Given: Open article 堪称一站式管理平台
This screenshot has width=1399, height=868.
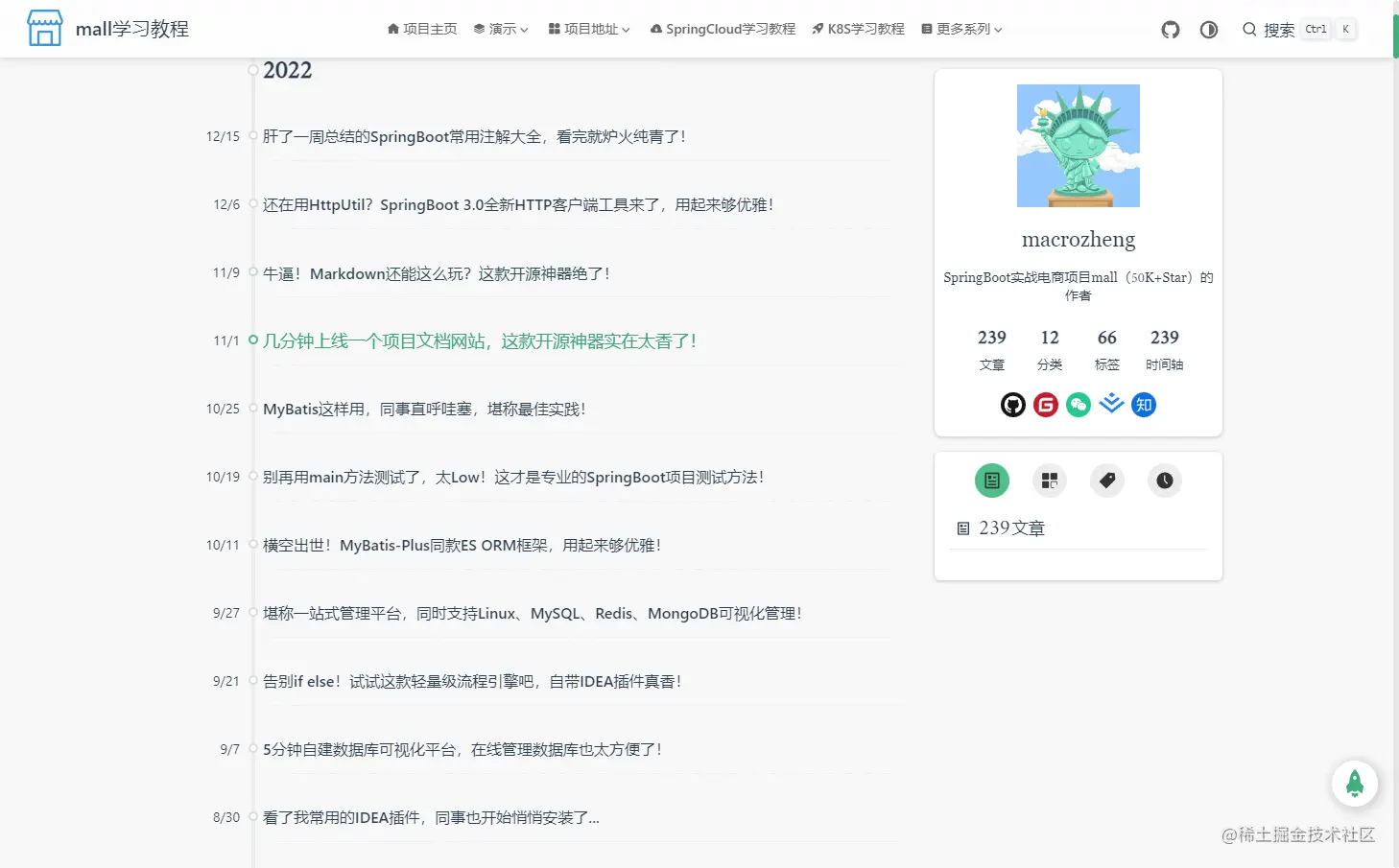Looking at the screenshot, I should coord(533,614).
